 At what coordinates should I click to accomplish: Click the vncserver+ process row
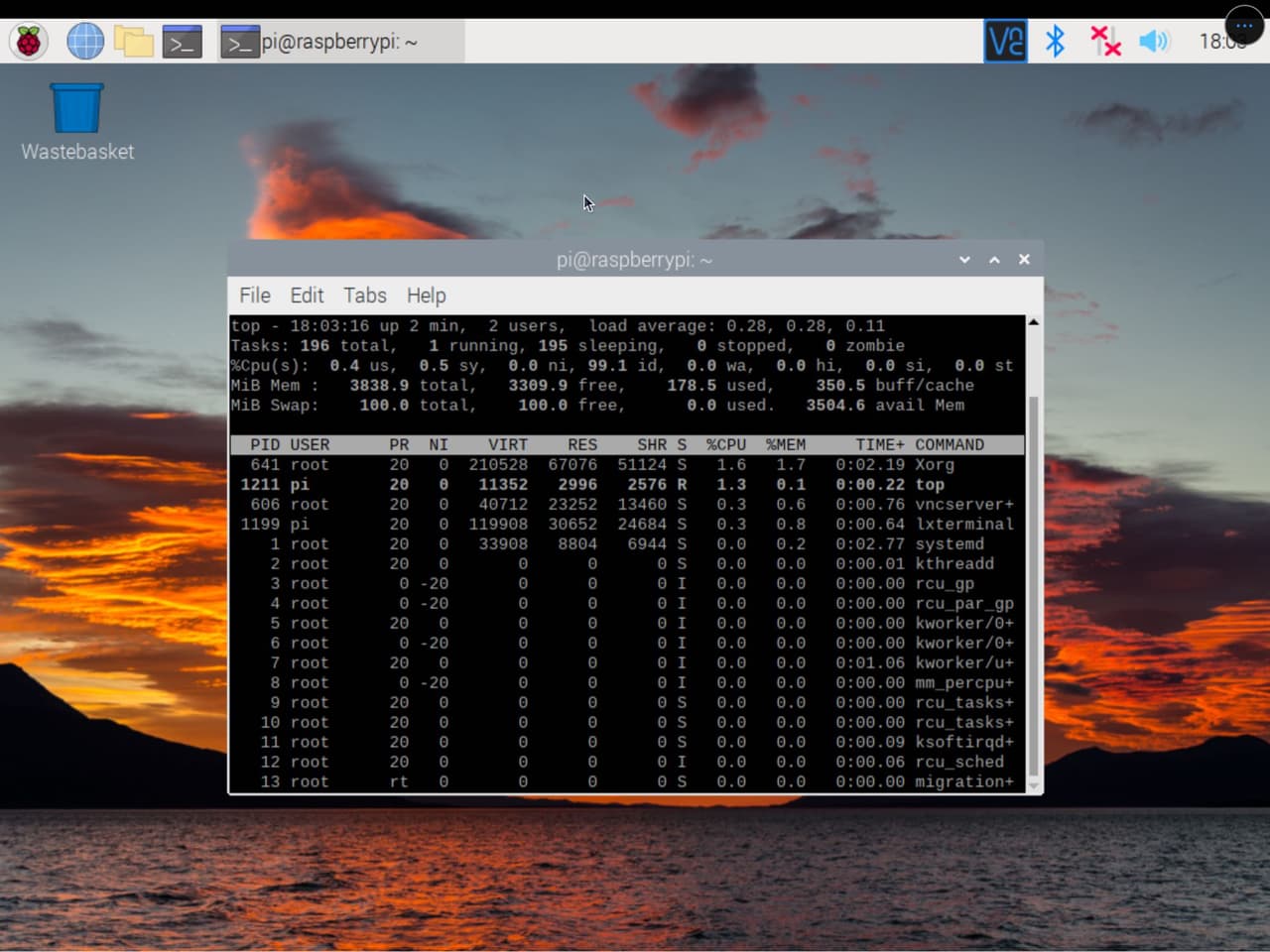(x=627, y=504)
